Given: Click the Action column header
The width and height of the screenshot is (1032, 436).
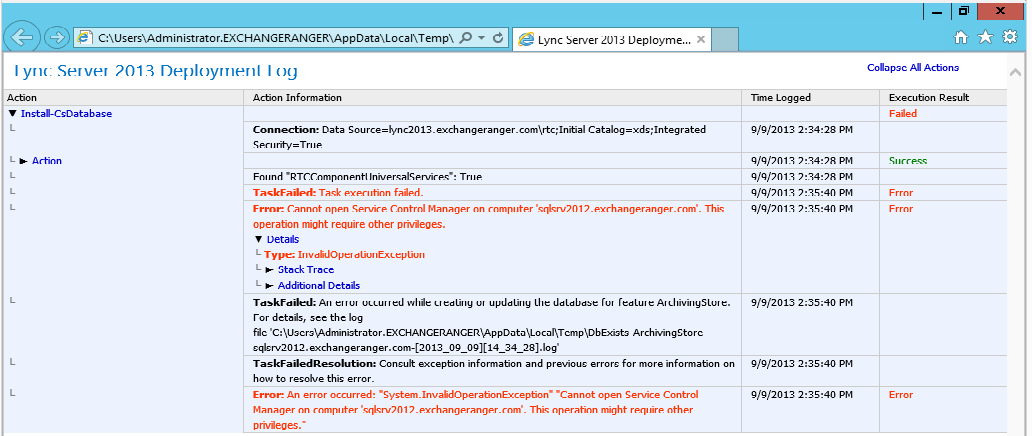Looking at the screenshot, I should (x=22, y=97).
